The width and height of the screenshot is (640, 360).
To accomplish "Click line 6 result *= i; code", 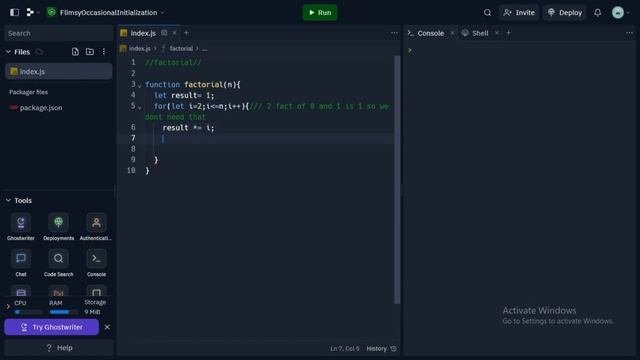I will tap(188, 128).
